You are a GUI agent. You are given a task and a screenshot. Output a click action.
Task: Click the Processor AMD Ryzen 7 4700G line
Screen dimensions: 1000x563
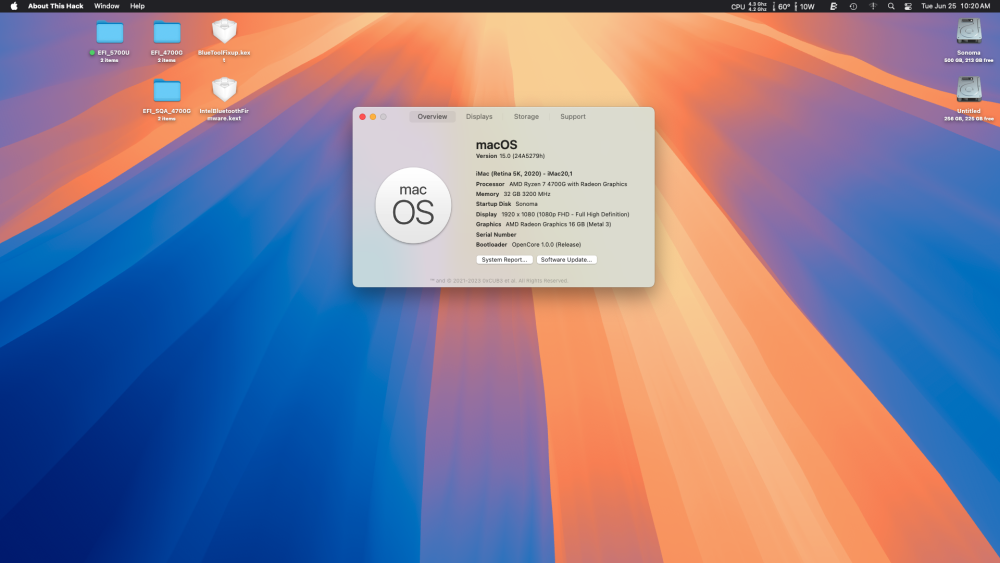(x=551, y=184)
